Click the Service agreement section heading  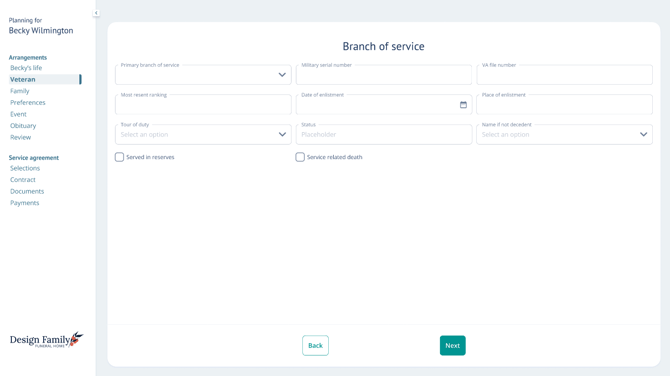34,158
